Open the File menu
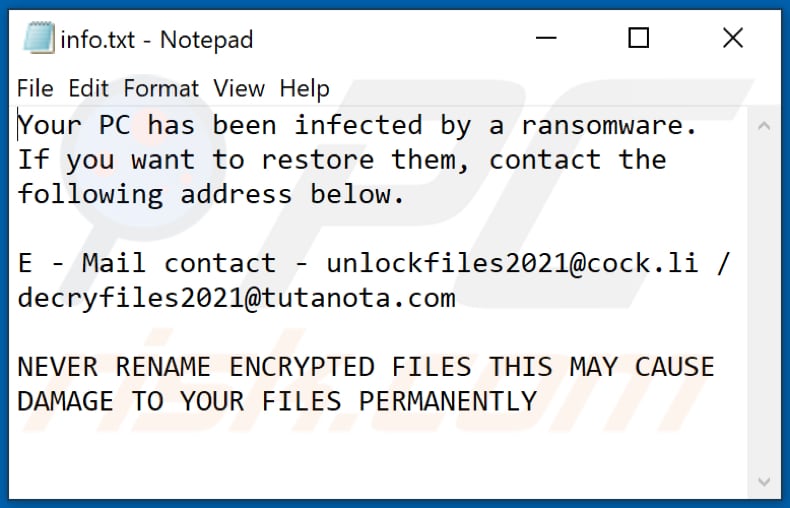 35,88
